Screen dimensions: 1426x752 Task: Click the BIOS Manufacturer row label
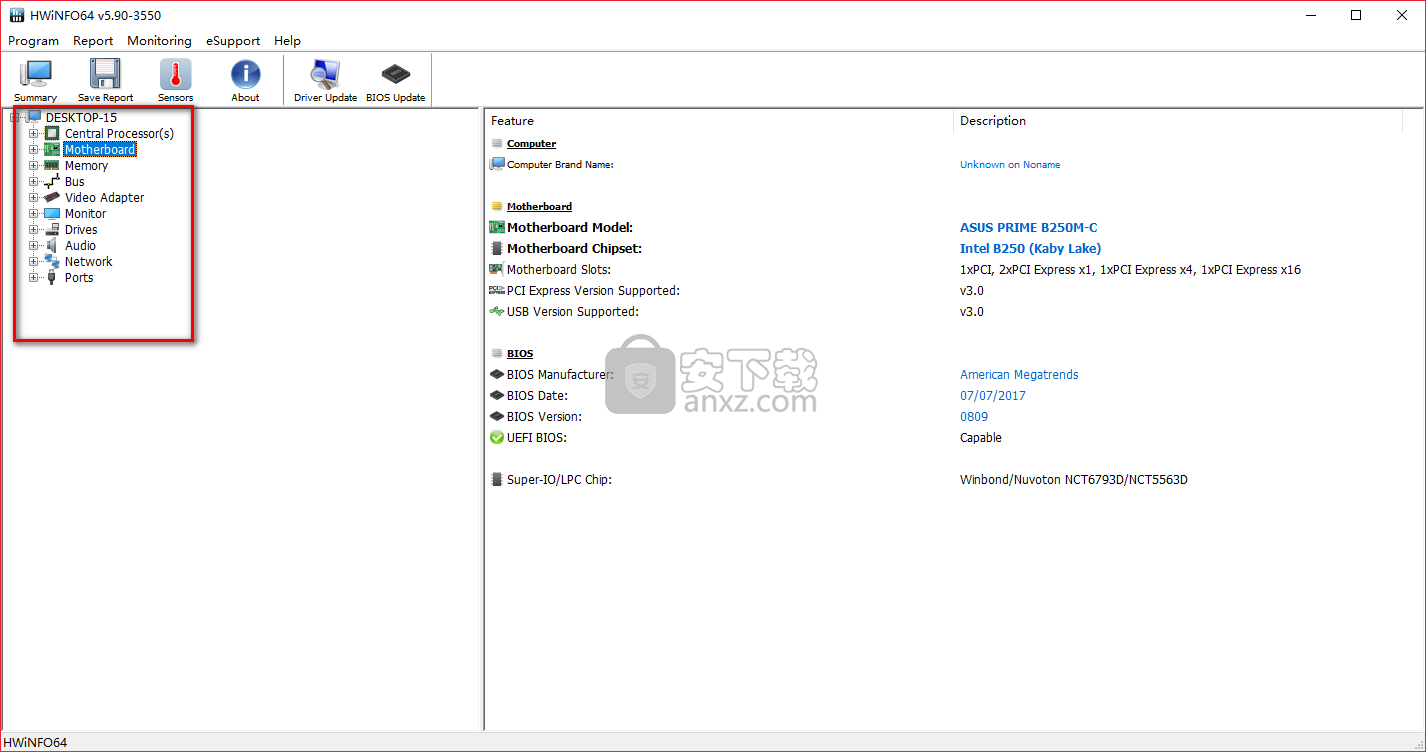pos(560,375)
